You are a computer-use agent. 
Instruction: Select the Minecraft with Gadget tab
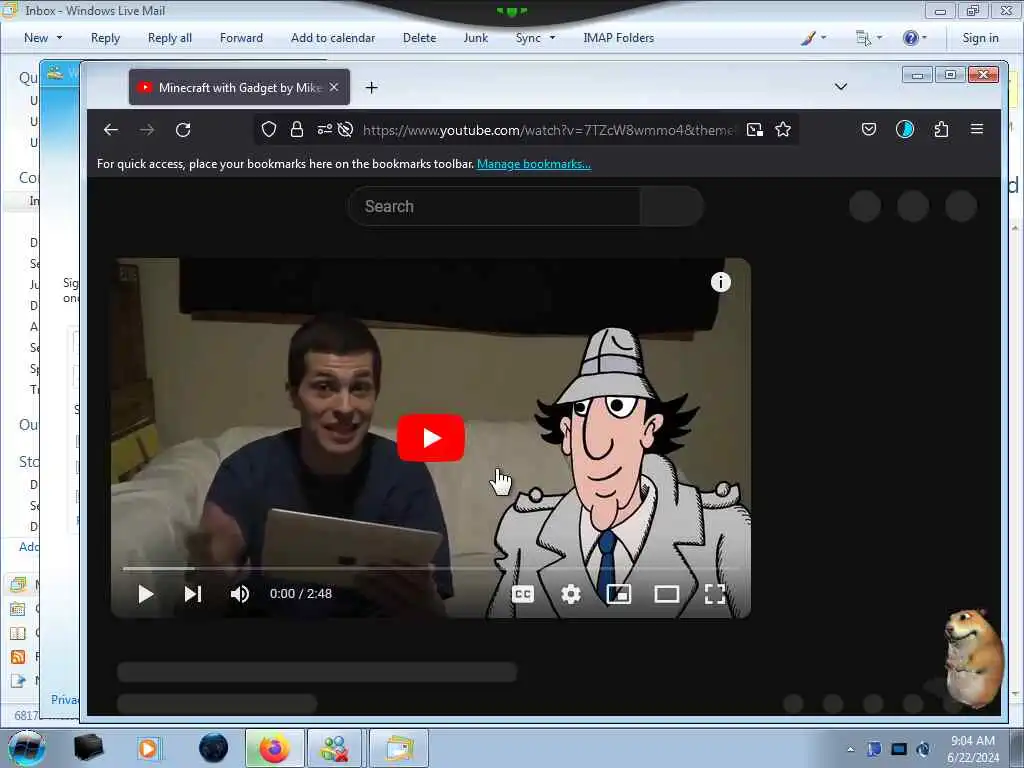[239, 88]
